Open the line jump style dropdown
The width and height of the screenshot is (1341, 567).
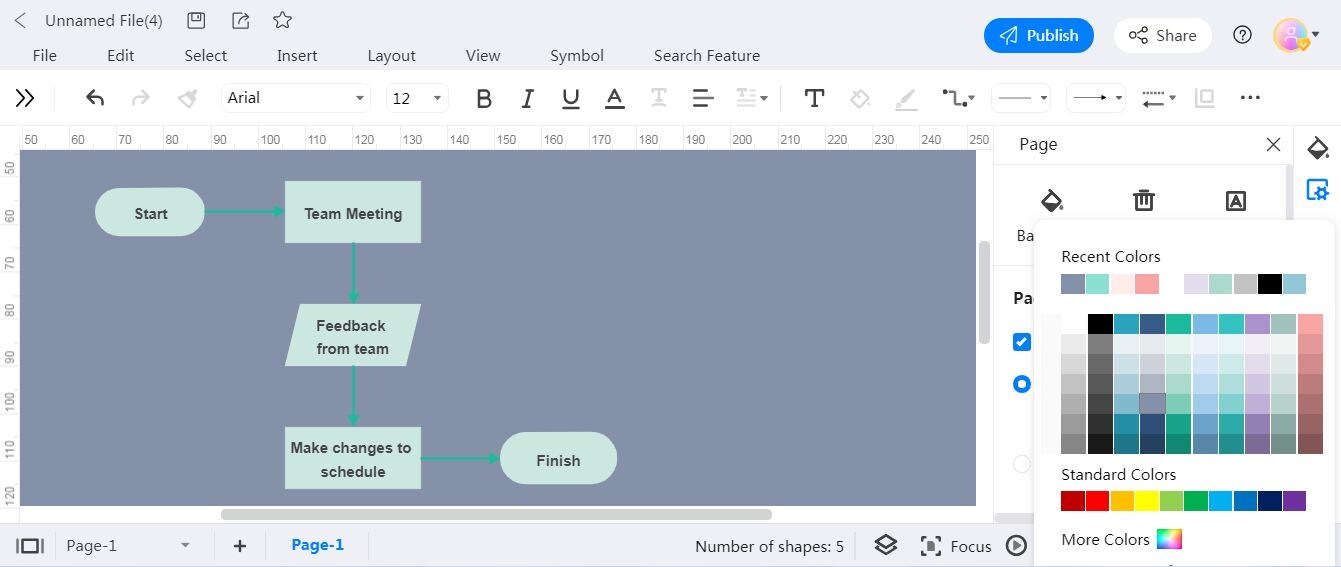1159,98
